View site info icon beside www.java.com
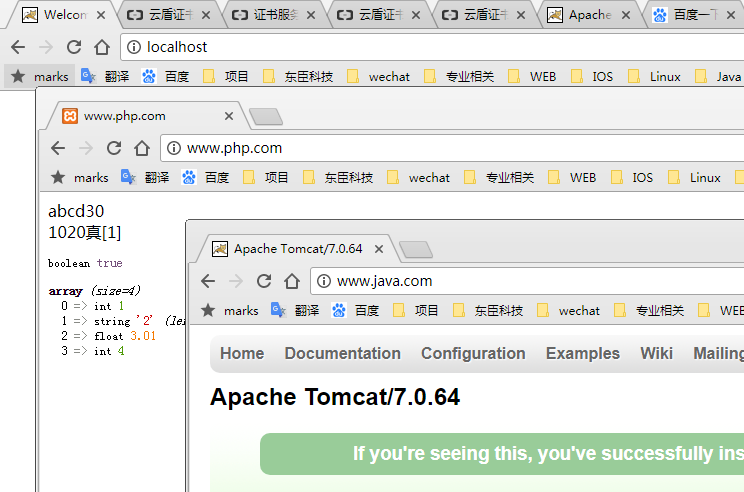Viewport: 744px width, 492px height. 324,281
